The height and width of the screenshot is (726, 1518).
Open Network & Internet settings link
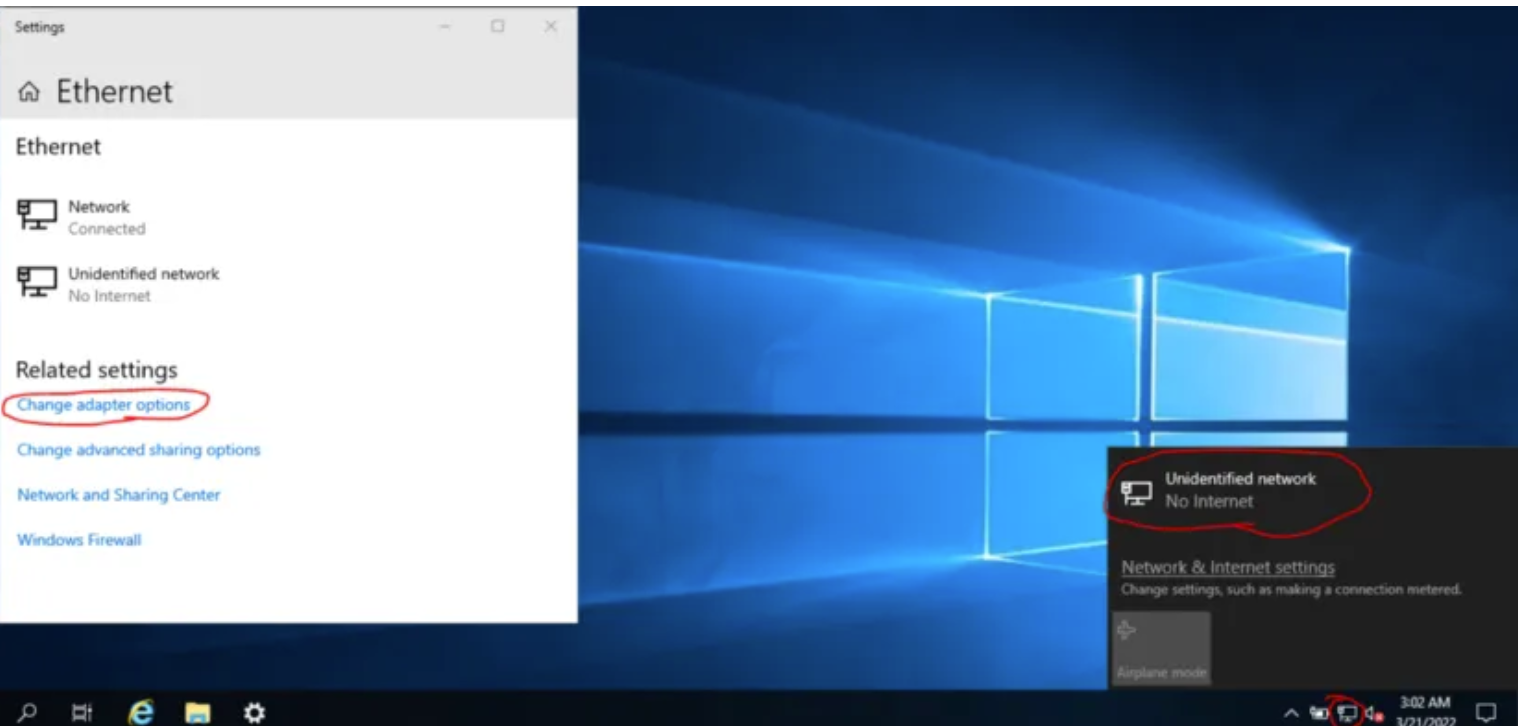click(1228, 567)
